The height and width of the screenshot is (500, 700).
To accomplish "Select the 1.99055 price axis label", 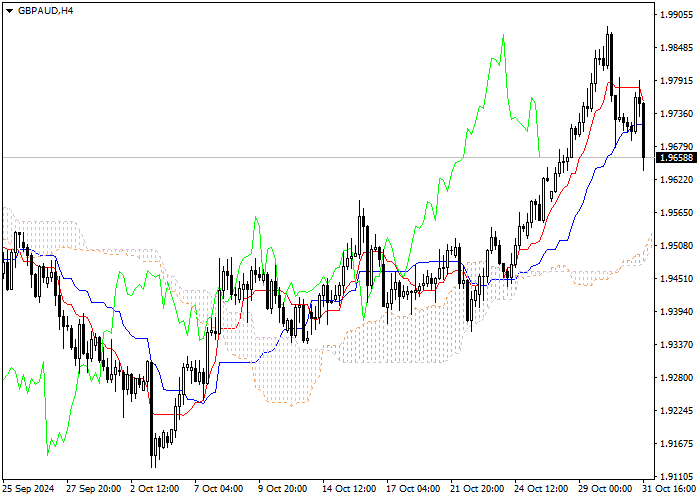I will coord(677,15).
